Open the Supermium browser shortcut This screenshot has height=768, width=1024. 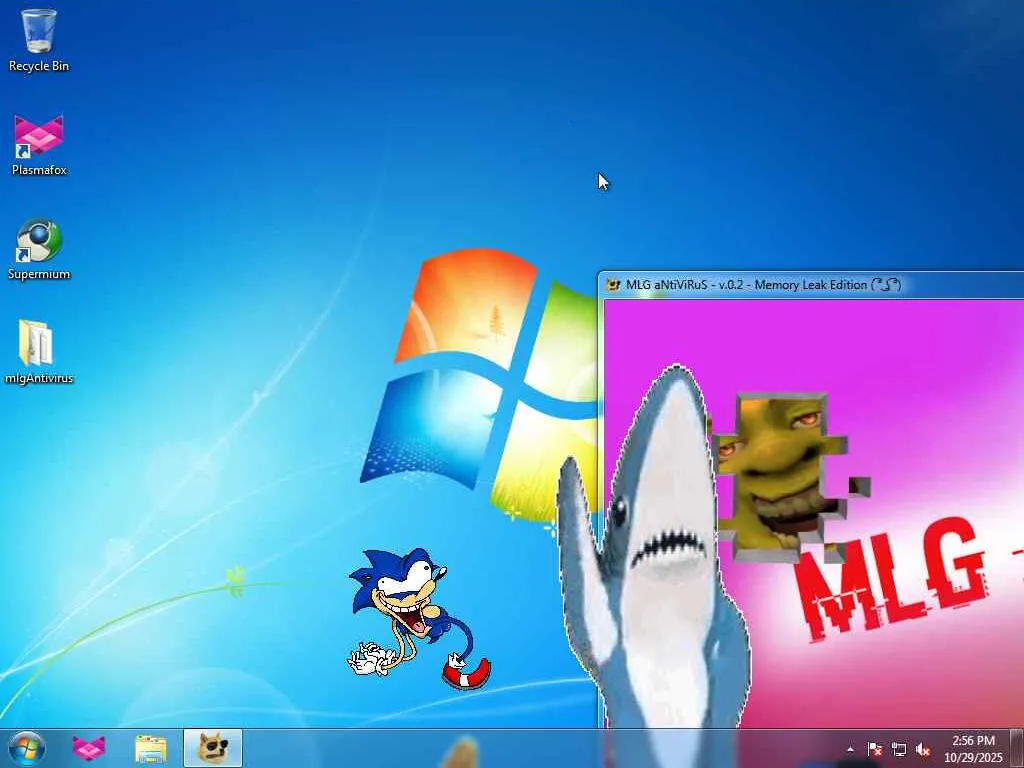tap(39, 249)
